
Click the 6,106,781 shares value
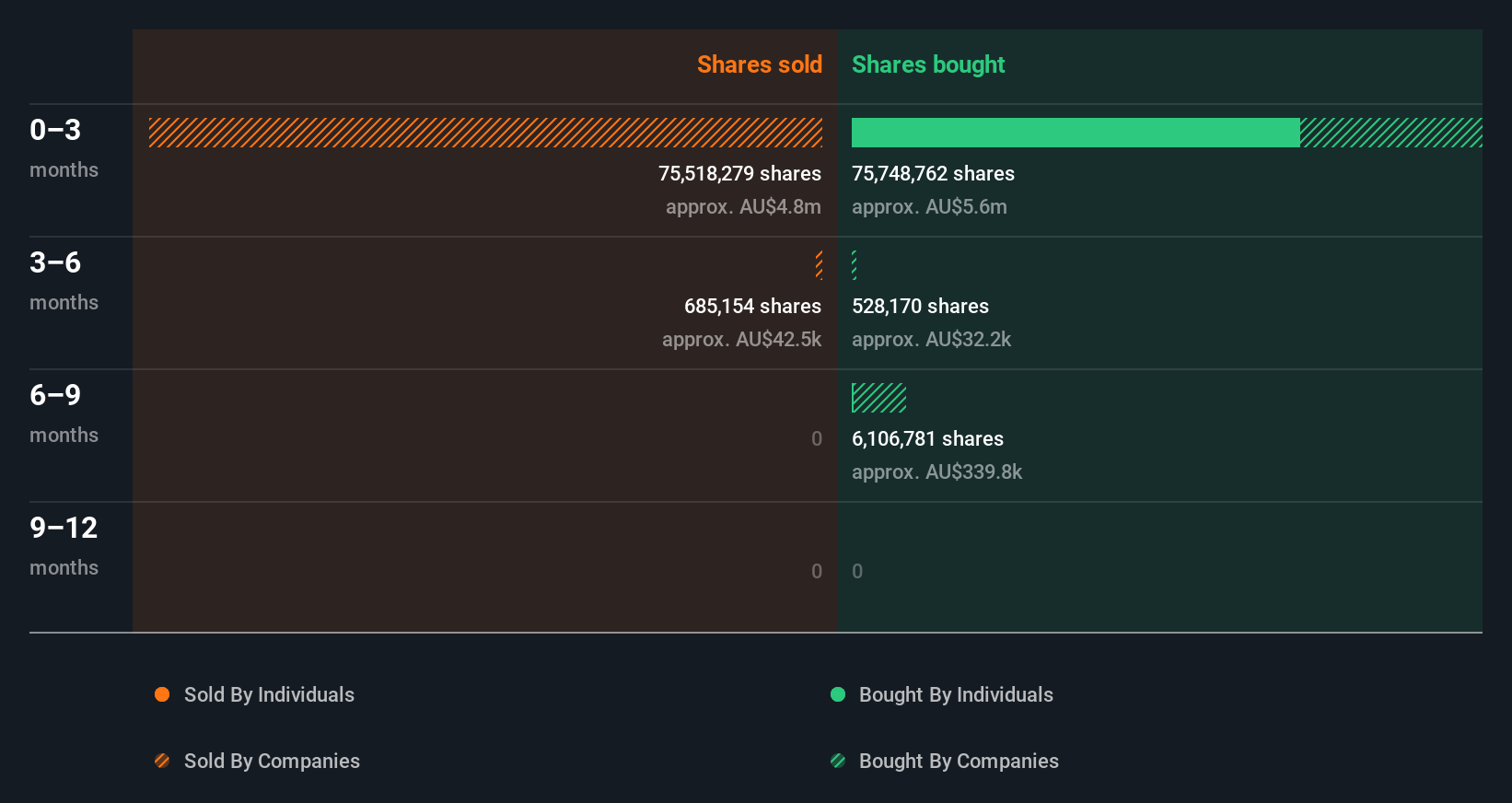[927, 438]
